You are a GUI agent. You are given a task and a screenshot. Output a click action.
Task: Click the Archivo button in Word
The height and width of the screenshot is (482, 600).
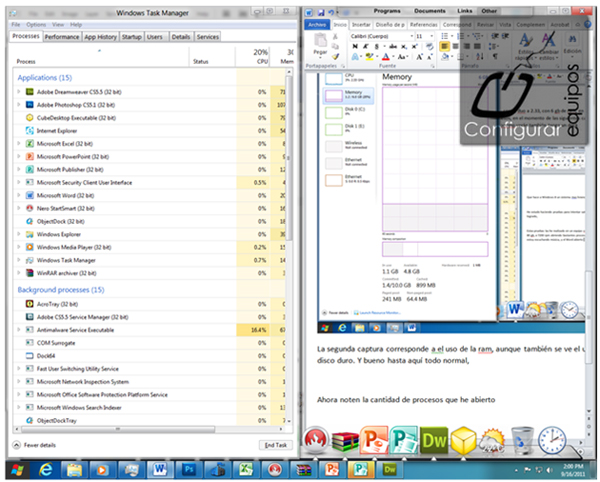pyautogui.click(x=317, y=24)
